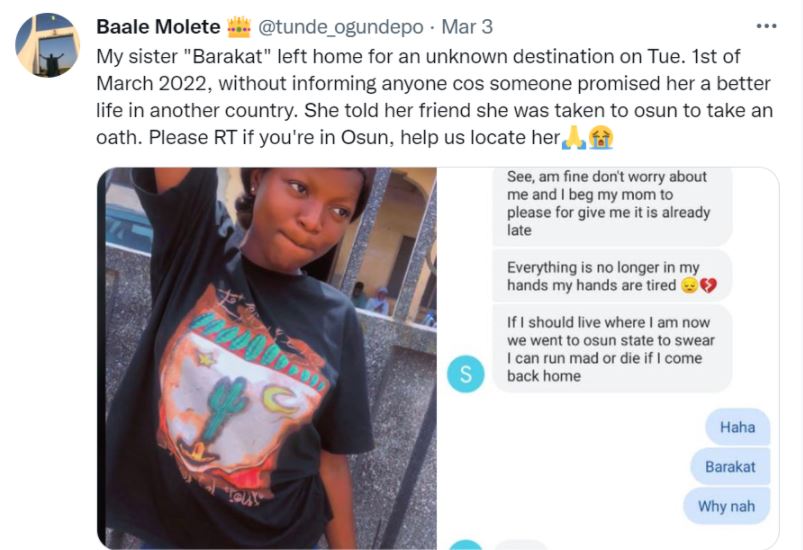Click the tweet text about sister Barakat
The height and width of the screenshot is (550, 803).
tap(430, 97)
